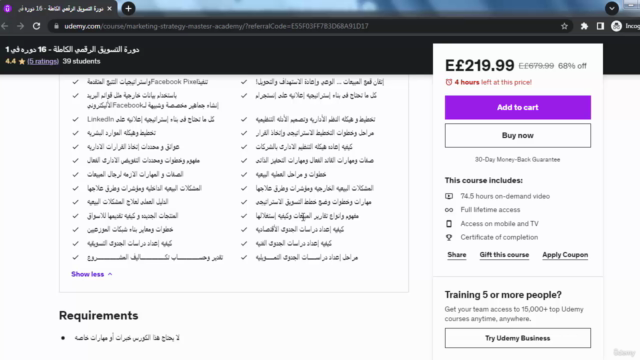640x360 pixels.
Task: Click Apply Coupon
Action: 565,255
